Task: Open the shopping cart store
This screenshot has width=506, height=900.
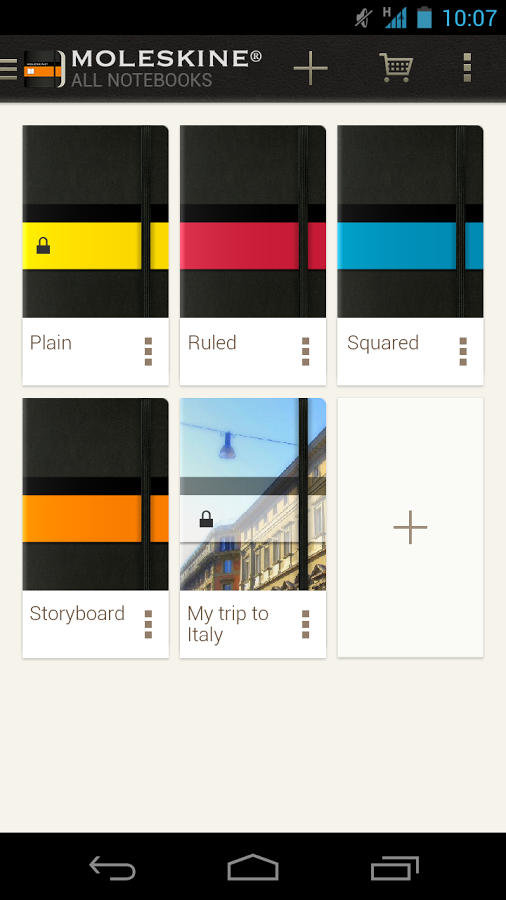Action: (396, 68)
